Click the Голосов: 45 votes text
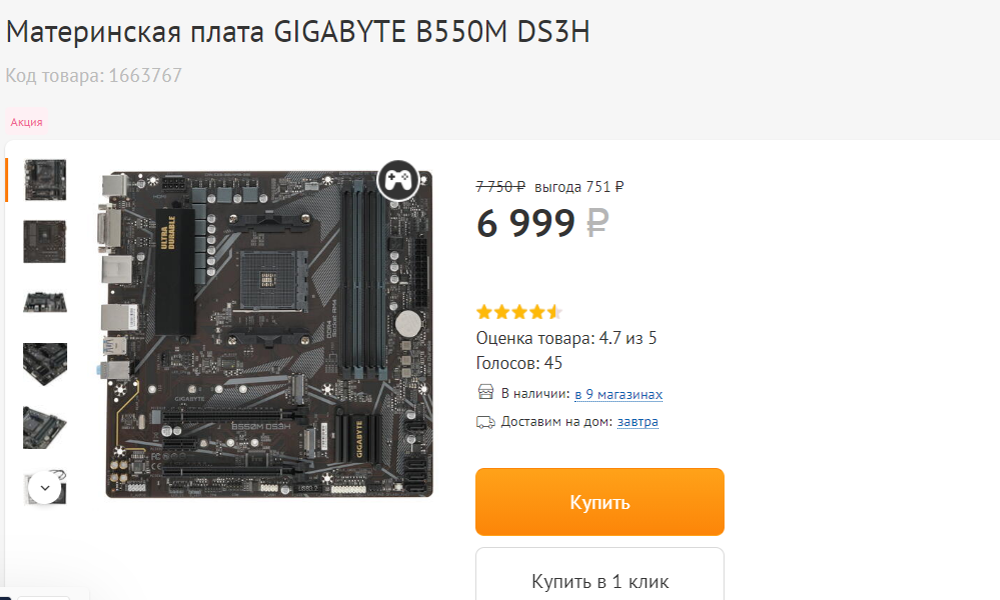This screenshot has height=600, width=1000. (519, 363)
